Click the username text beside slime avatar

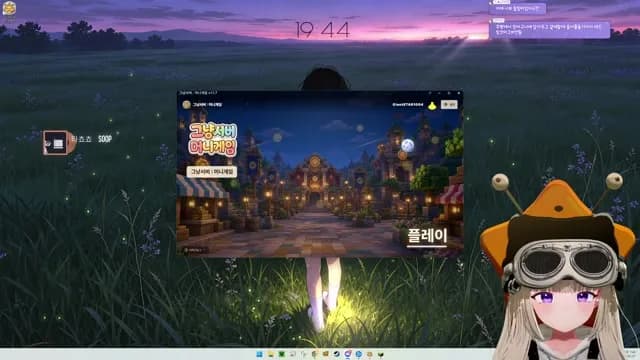coord(407,105)
